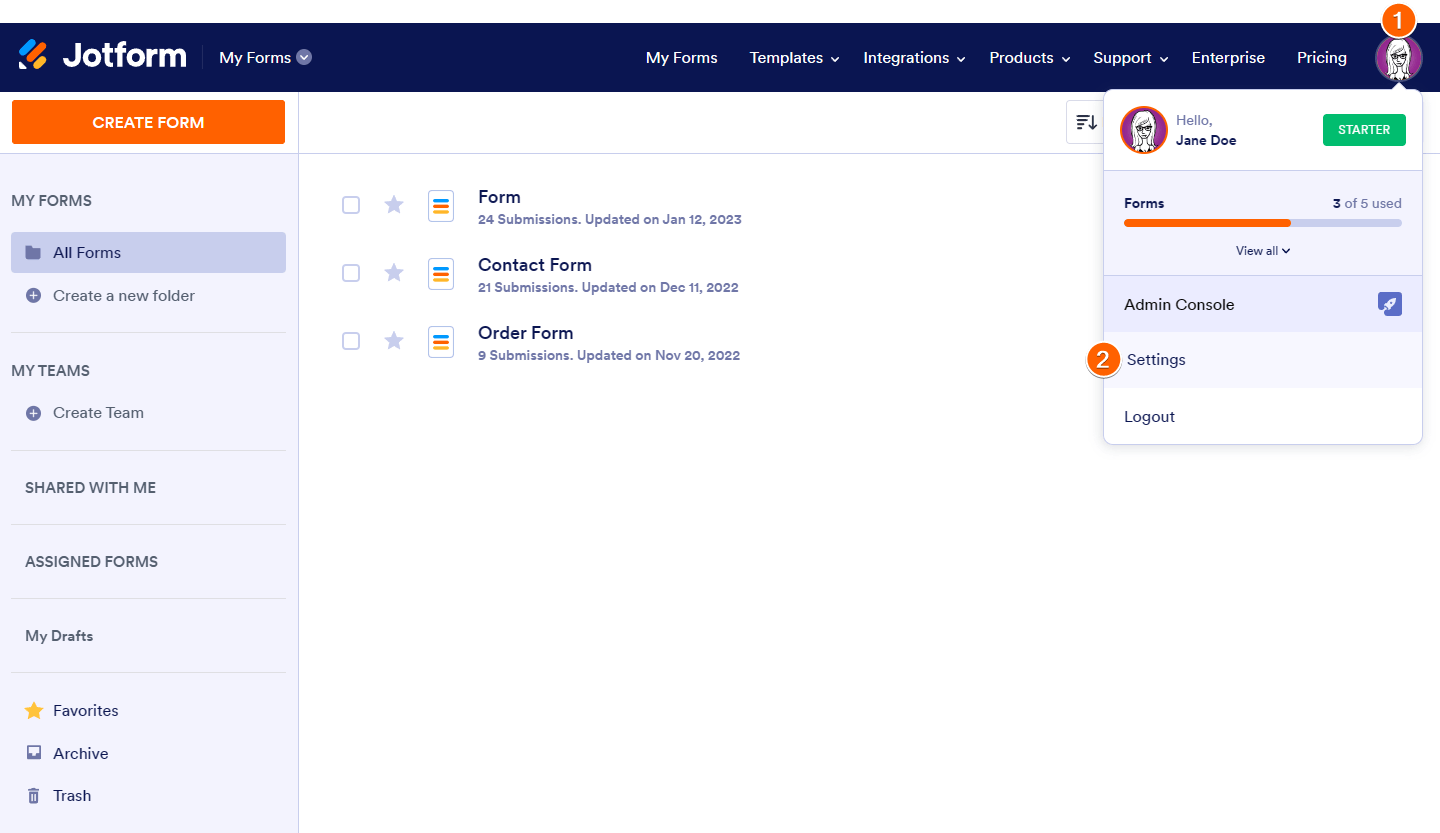Open the Templates dropdown menu
The height and width of the screenshot is (833, 1440).
point(793,58)
